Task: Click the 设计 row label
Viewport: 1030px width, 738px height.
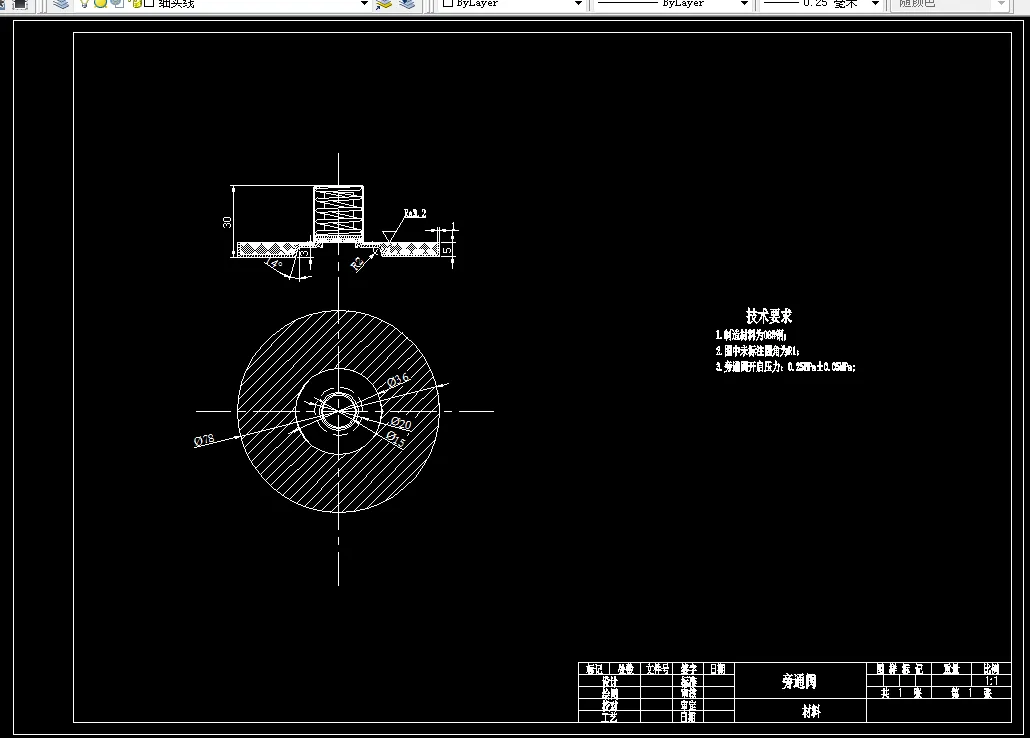Action: (x=610, y=681)
